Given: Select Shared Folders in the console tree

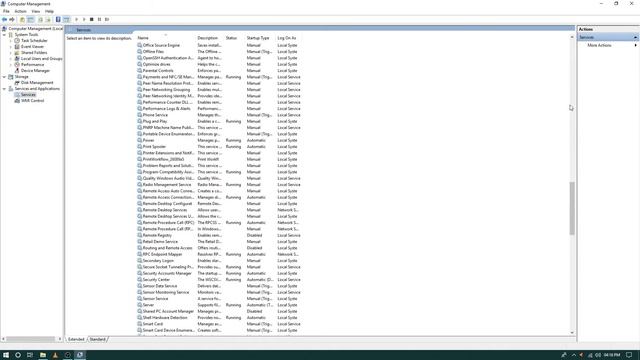Looking at the screenshot, I should (x=34, y=53).
